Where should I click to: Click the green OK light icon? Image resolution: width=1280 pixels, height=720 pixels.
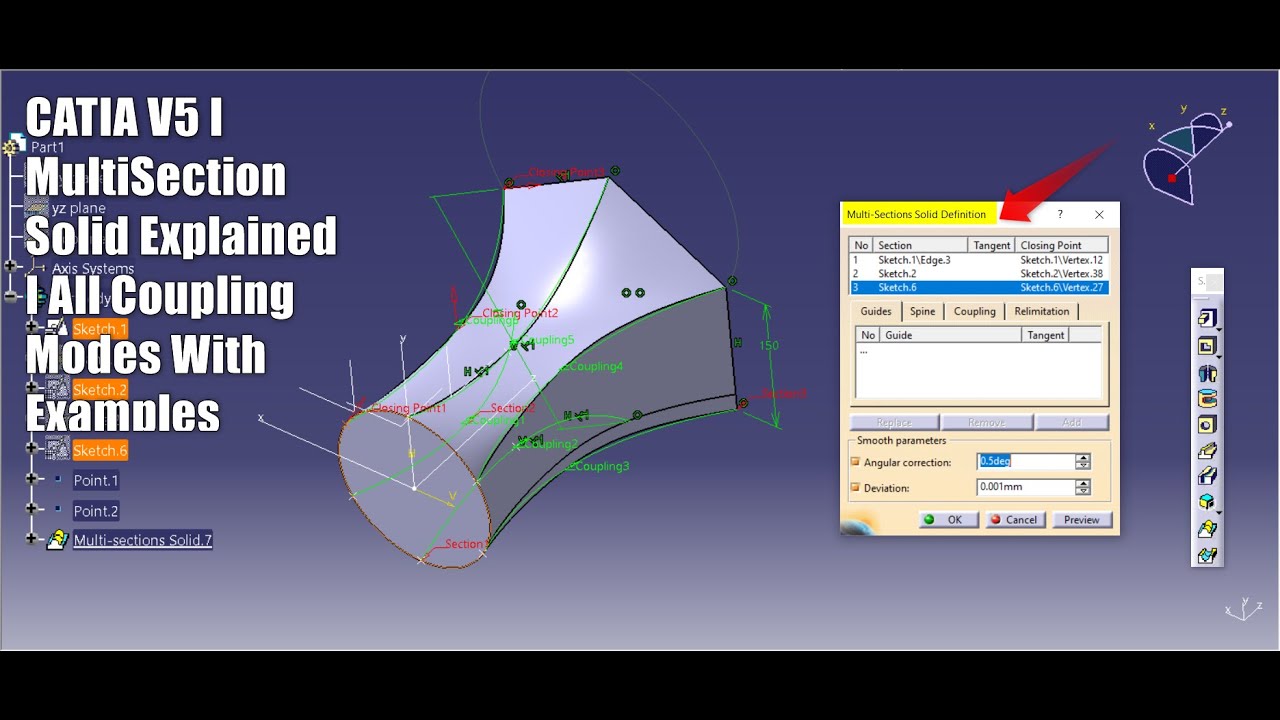(929, 520)
